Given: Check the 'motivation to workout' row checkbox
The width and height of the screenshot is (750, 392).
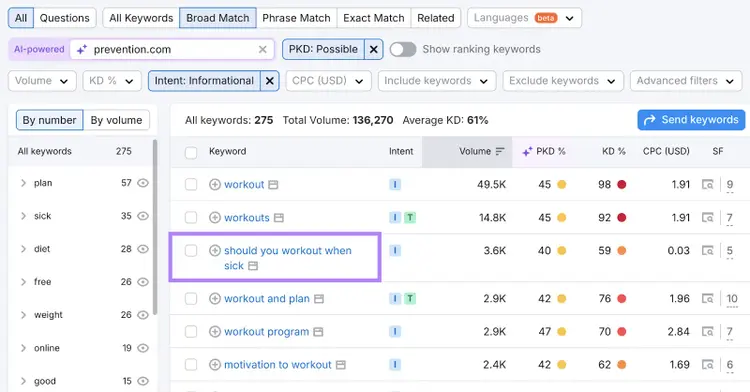Looking at the screenshot, I should tap(191, 365).
